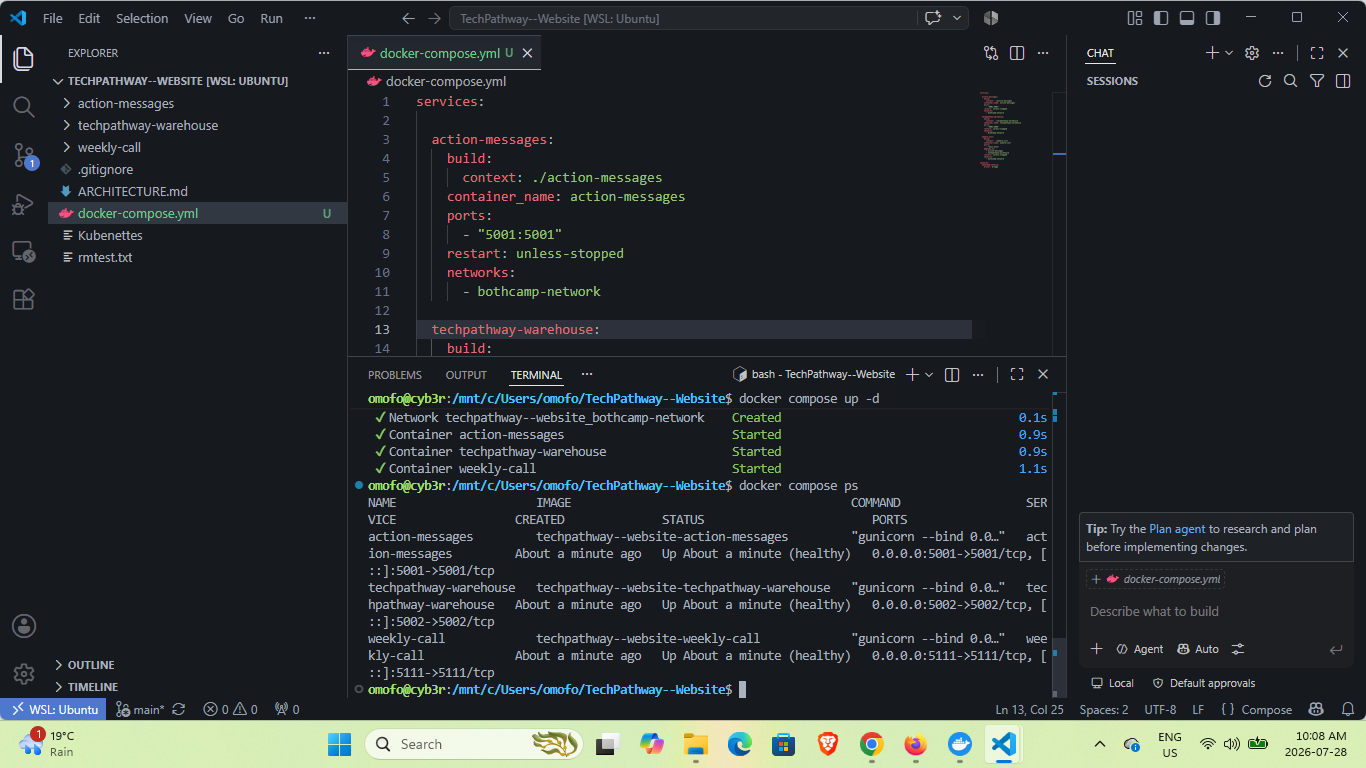Search chat sessions magnifier icon
The image size is (1366, 768).
[x=1291, y=81]
